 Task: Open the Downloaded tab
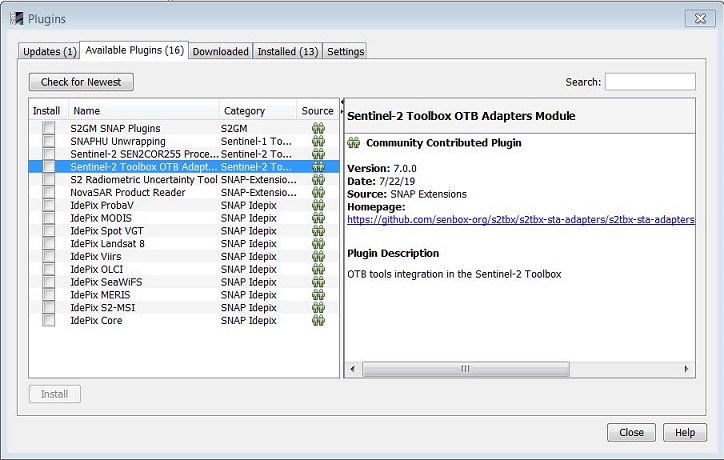[220, 51]
